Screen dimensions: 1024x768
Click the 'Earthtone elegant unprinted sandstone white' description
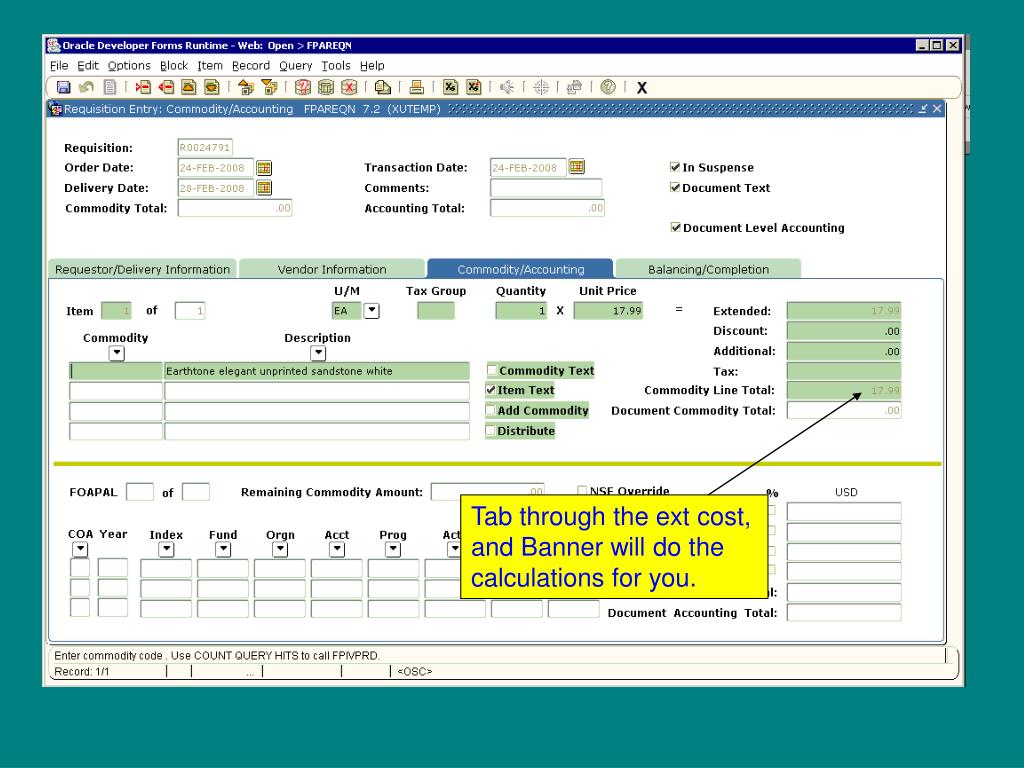(x=317, y=371)
